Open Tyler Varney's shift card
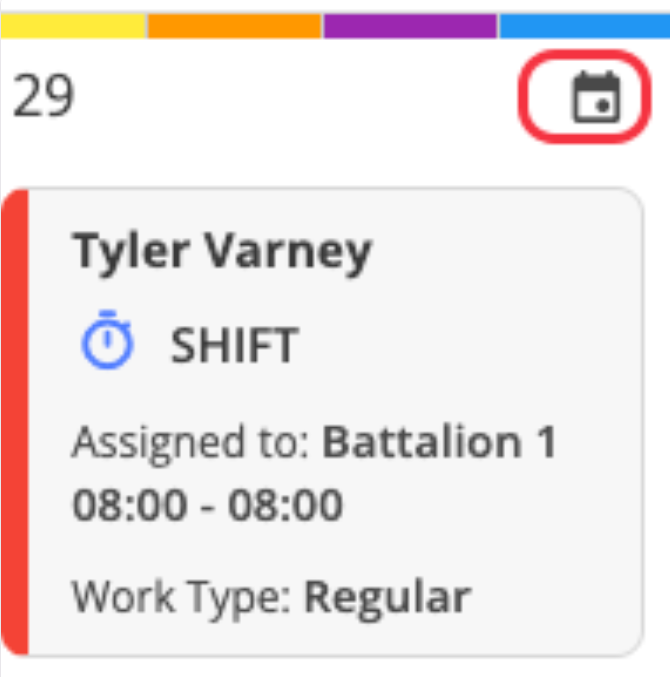 (x=322, y=422)
